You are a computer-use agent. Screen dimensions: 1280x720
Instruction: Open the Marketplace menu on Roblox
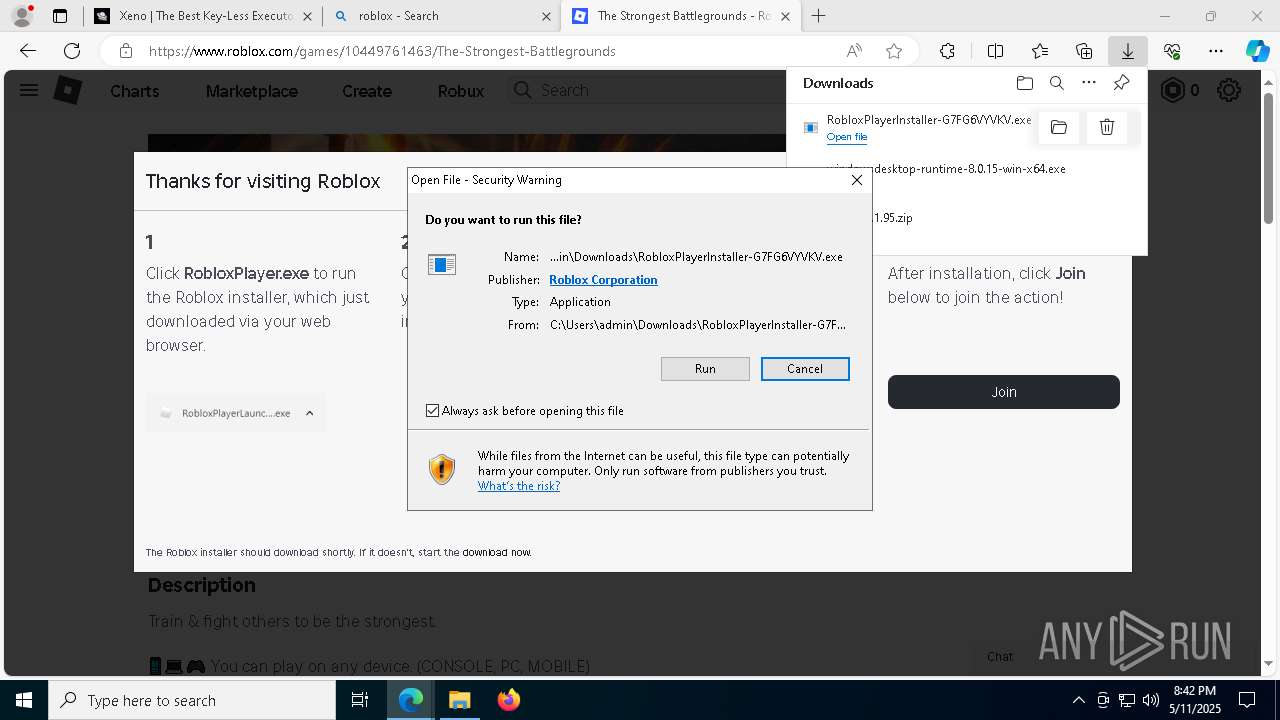click(251, 91)
